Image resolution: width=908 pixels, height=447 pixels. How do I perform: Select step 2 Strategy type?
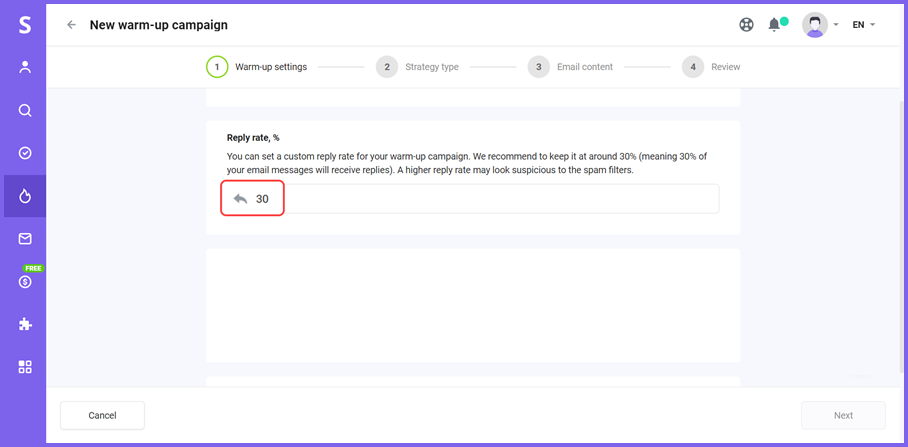(x=417, y=67)
